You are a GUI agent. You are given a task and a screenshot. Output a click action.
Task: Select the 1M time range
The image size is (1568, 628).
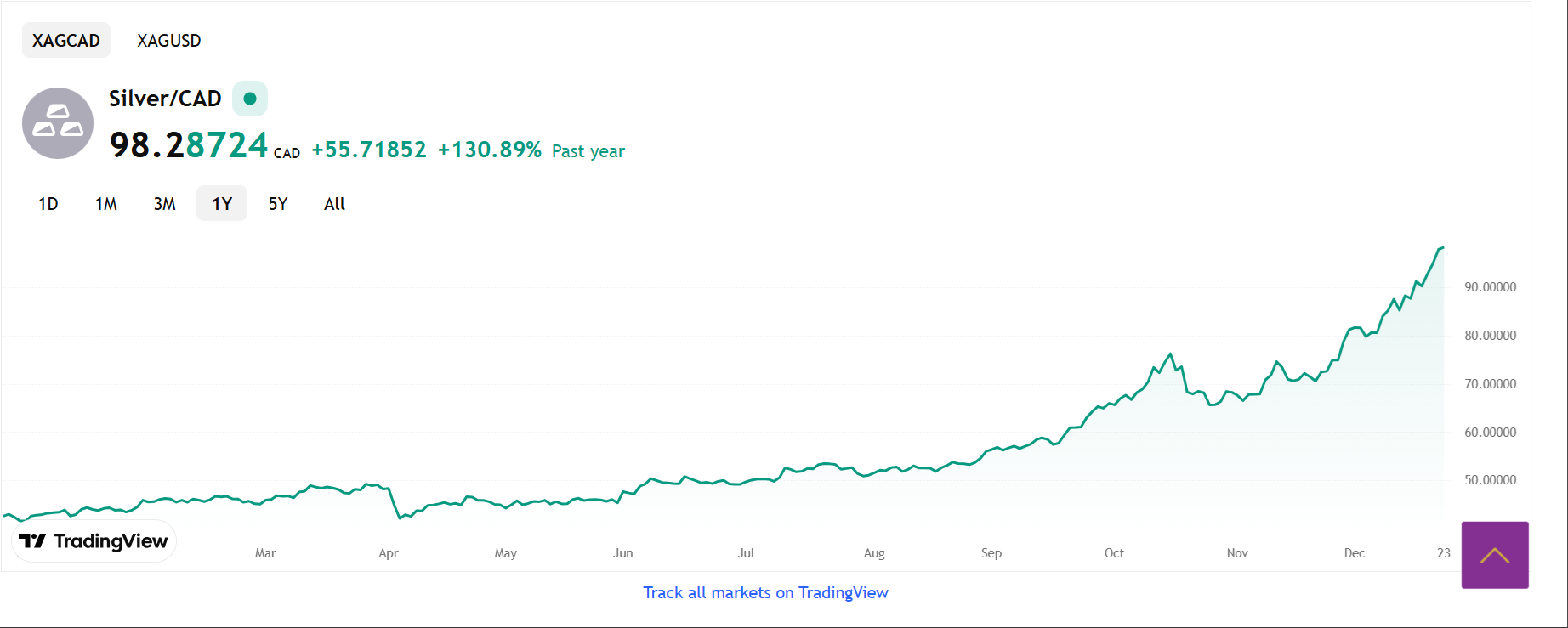(106, 204)
